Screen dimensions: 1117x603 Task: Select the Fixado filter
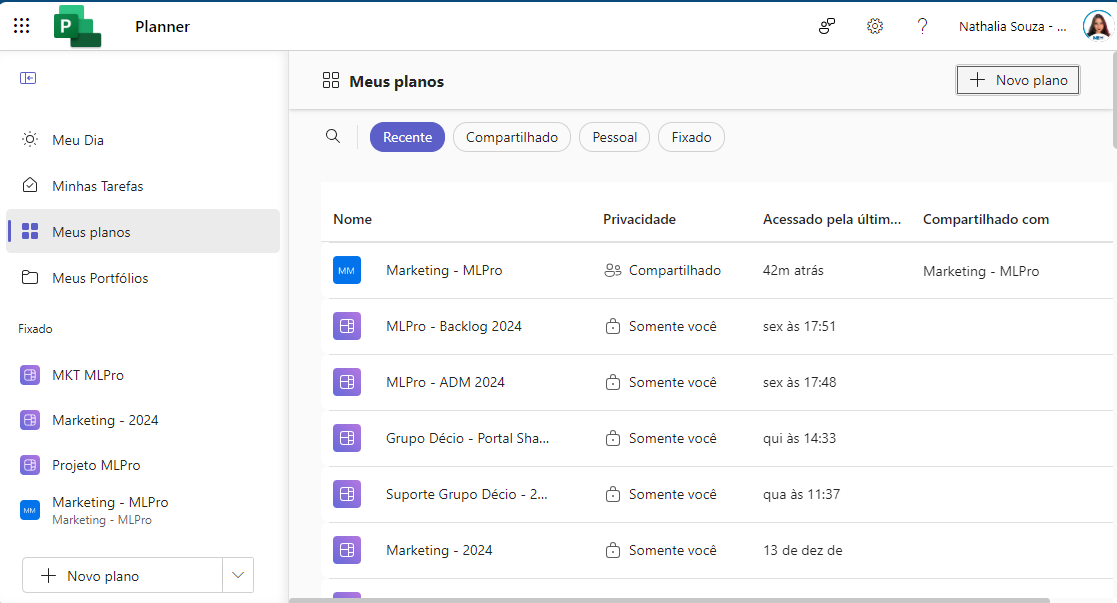[691, 137]
